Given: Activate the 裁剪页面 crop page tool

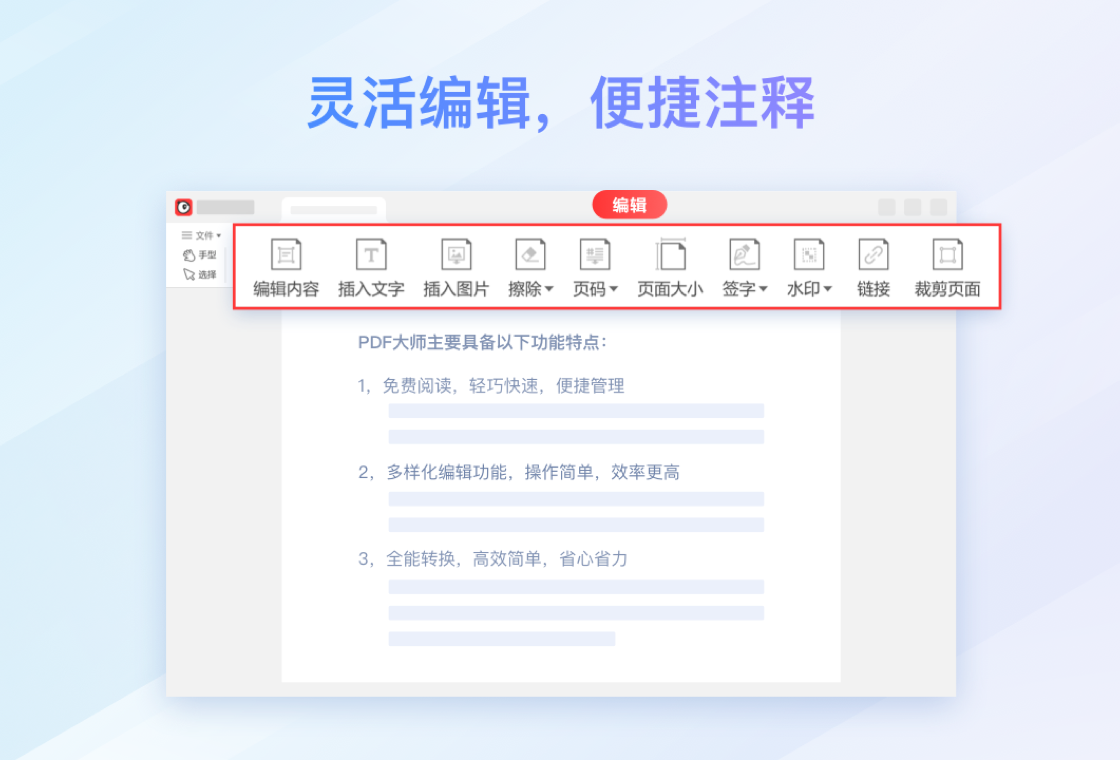Looking at the screenshot, I should 947,268.
